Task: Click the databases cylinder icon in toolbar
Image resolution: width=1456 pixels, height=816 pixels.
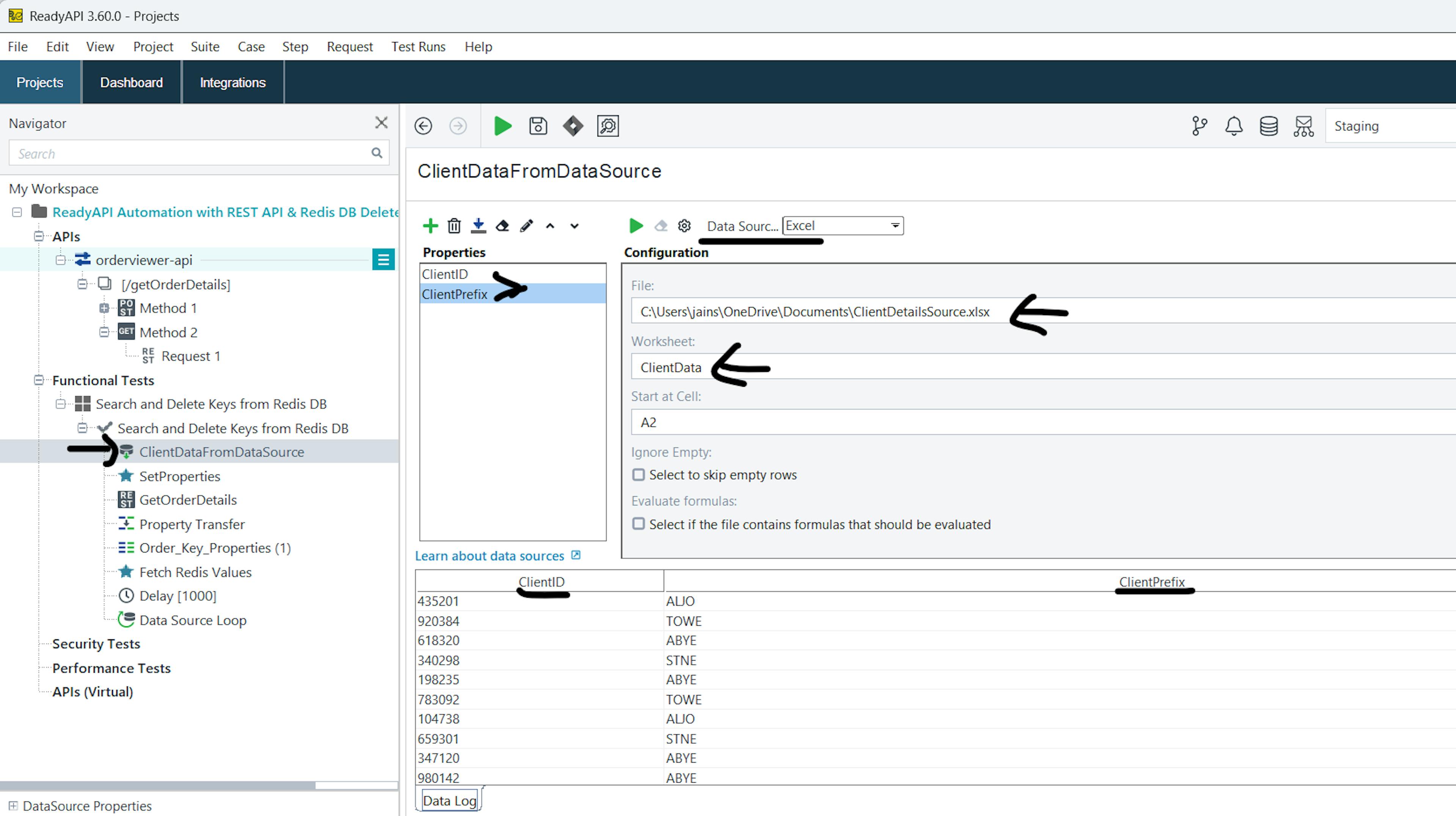Action: click(1268, 126)
